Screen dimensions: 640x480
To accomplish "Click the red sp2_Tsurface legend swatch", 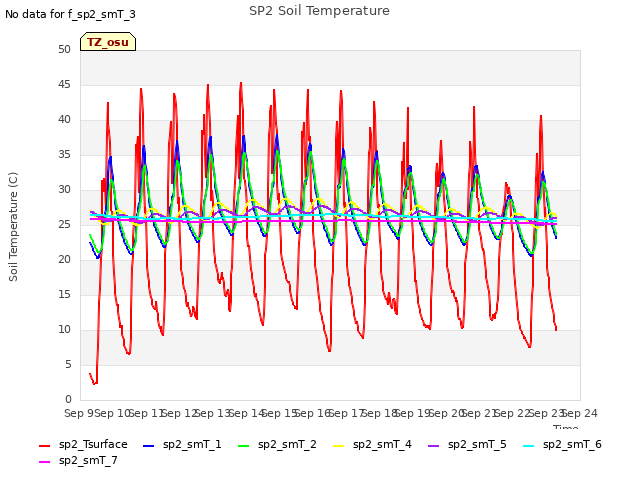I will [44, 446].
